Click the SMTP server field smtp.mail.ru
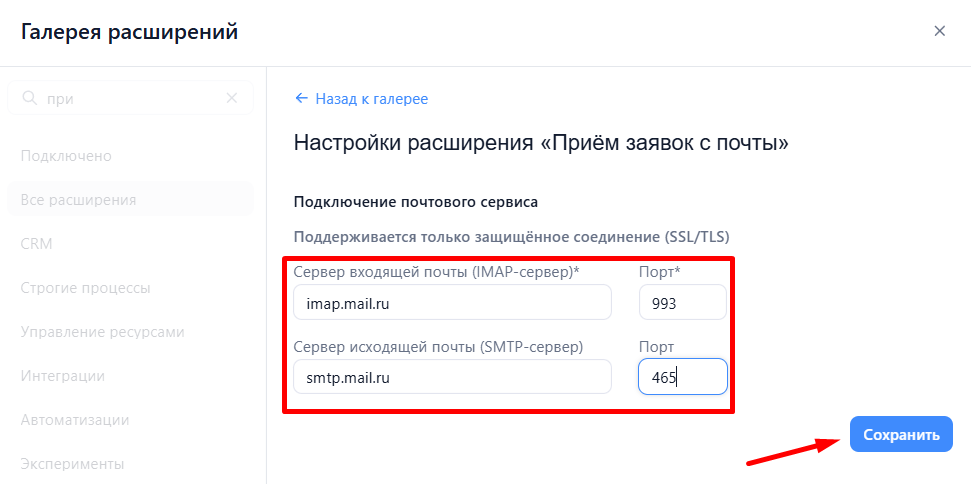Screen dimensions: 971x484 (452, 376)
